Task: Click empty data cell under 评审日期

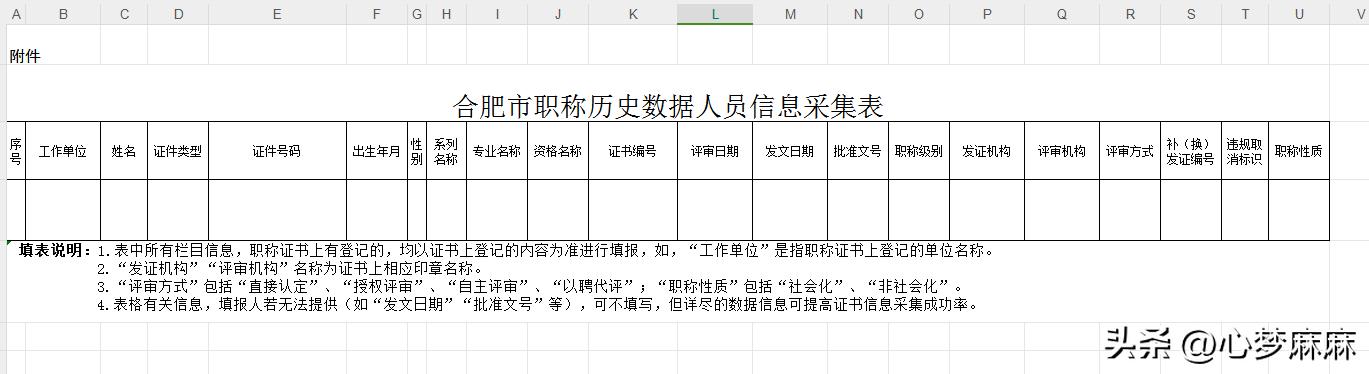Action: click(x=715, y=210)
